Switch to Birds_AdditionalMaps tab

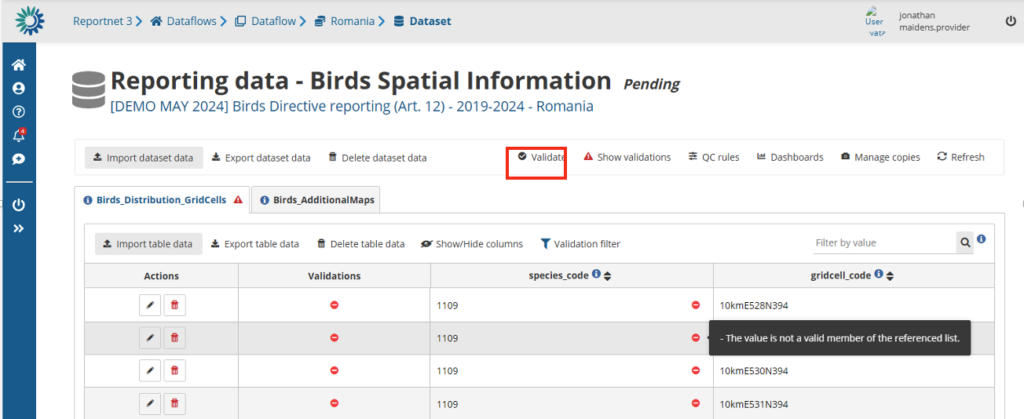tap(316, 200)
